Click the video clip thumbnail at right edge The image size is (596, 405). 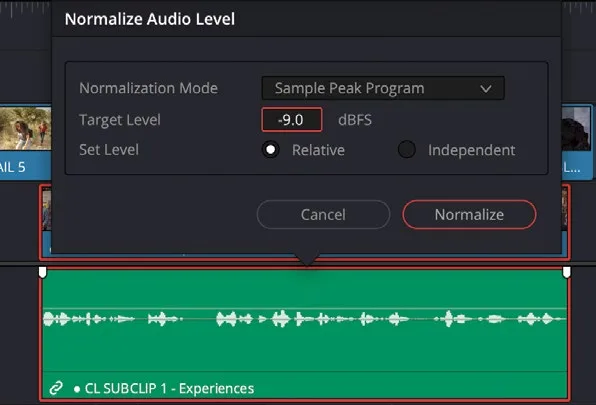577,128
